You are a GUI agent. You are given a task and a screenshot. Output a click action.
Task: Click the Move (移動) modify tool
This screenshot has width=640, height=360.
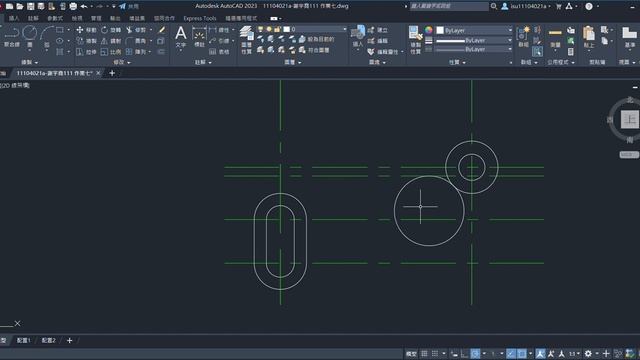(86, 30)
